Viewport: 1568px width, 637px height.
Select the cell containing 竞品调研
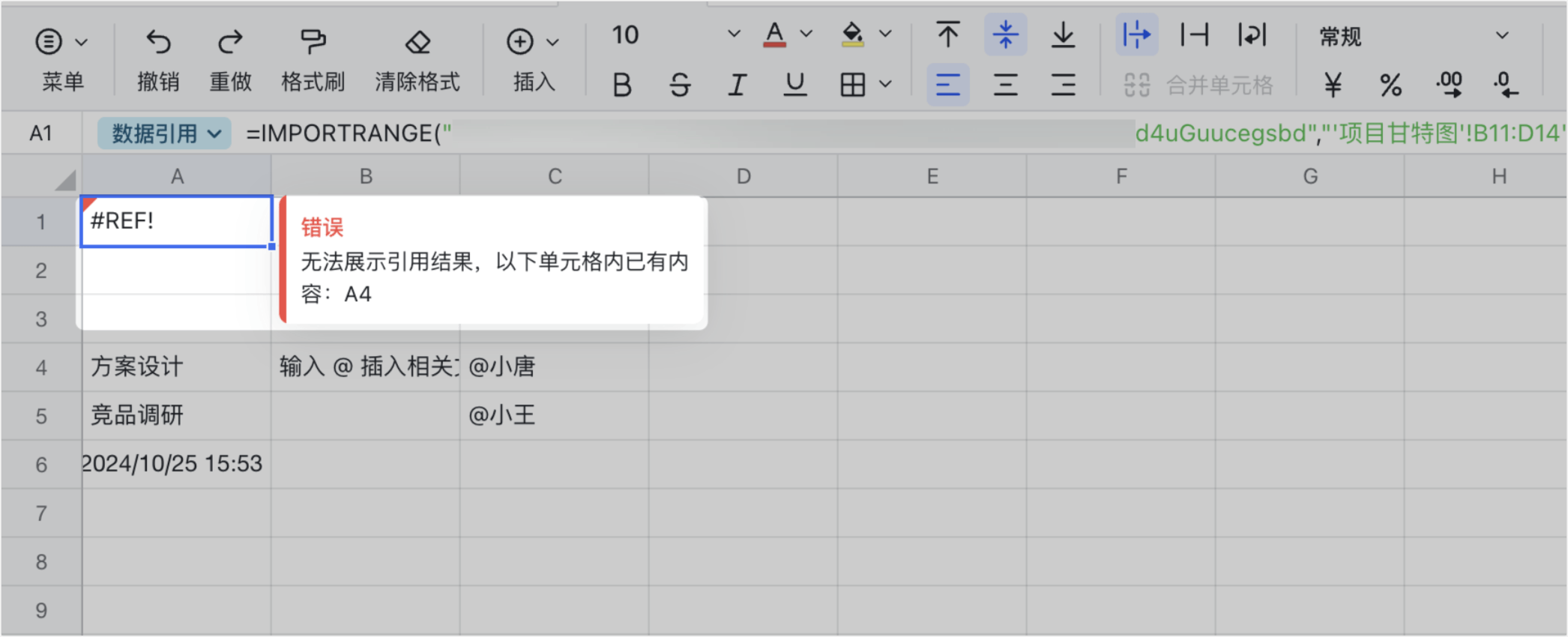pyautogui.click(x=176, y=415)
